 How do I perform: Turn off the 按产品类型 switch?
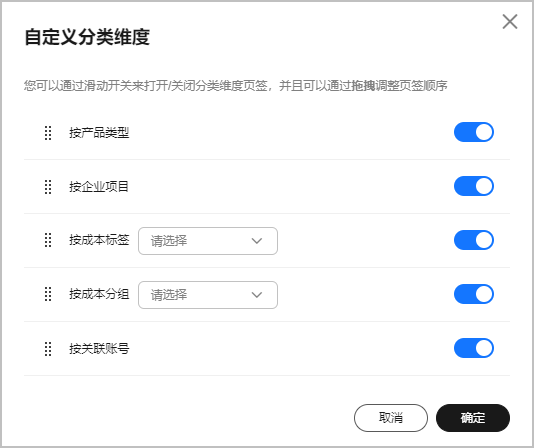click(x=474, y=132)
